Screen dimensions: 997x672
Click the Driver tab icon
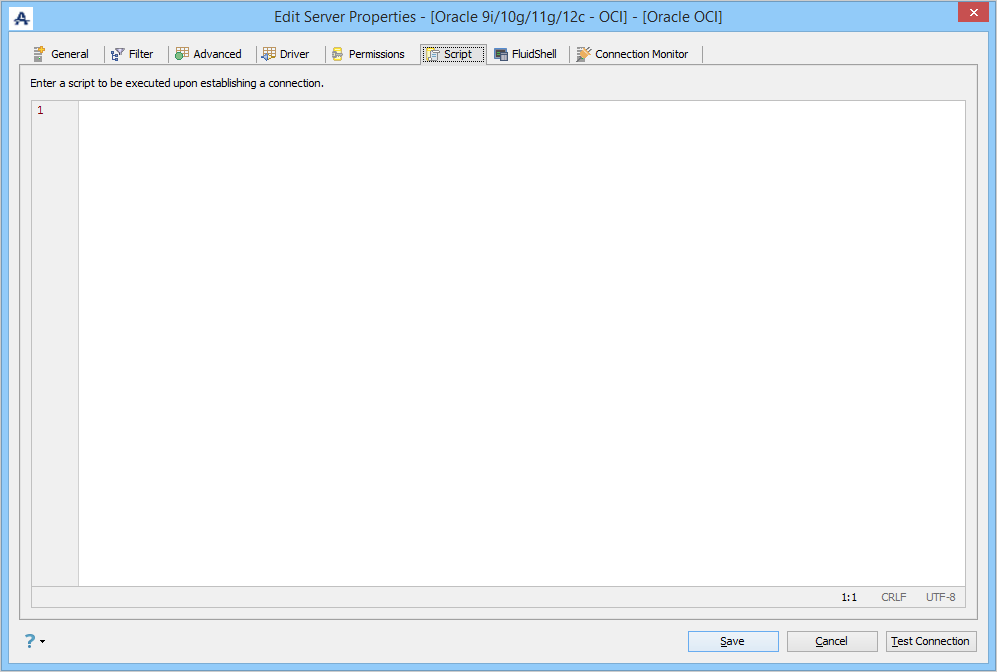click(x=269, y=54)
